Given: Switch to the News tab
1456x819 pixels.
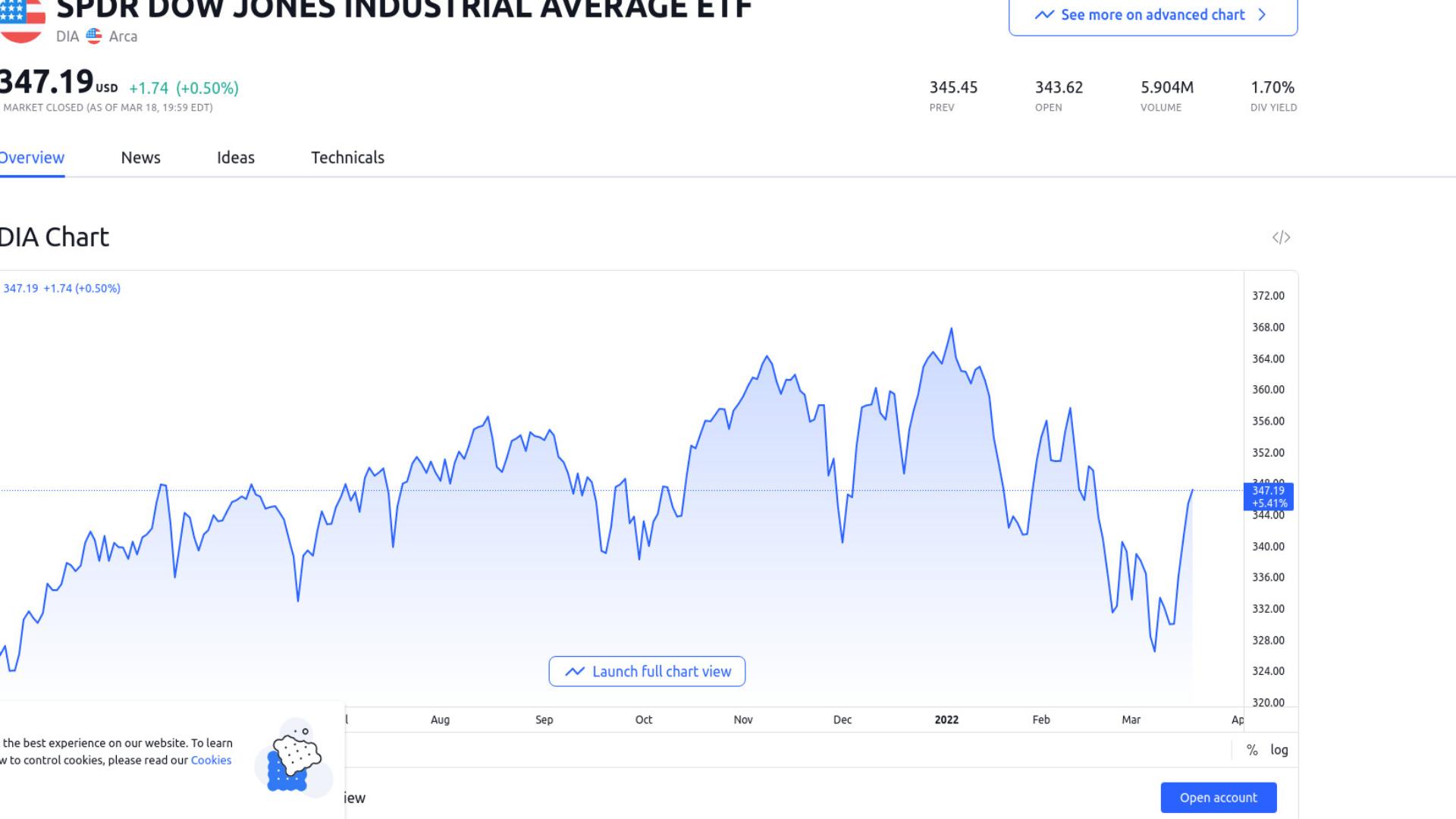Looking at the screenshot, I should pos(141,158).
